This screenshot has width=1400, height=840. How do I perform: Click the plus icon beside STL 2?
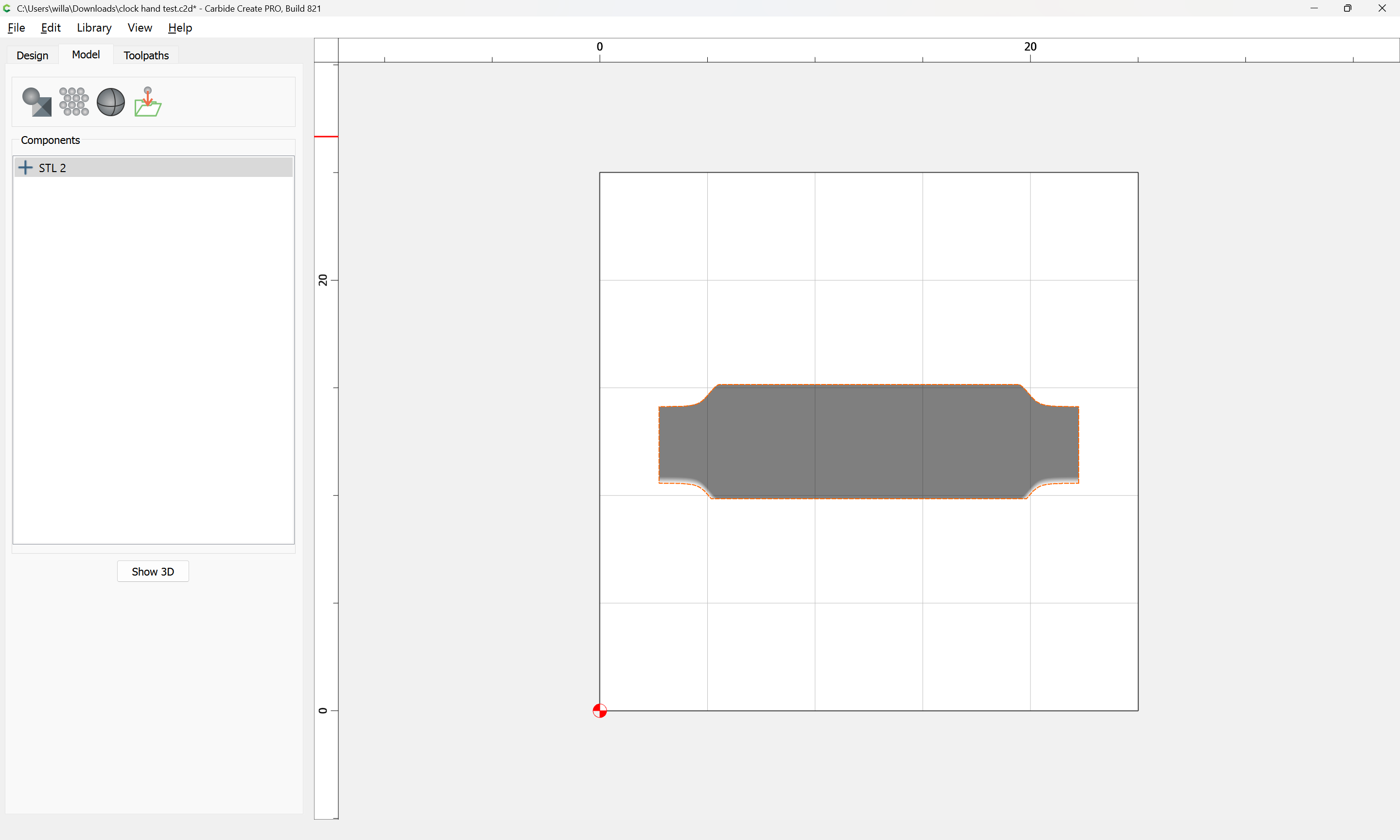(x=25, y=168)
